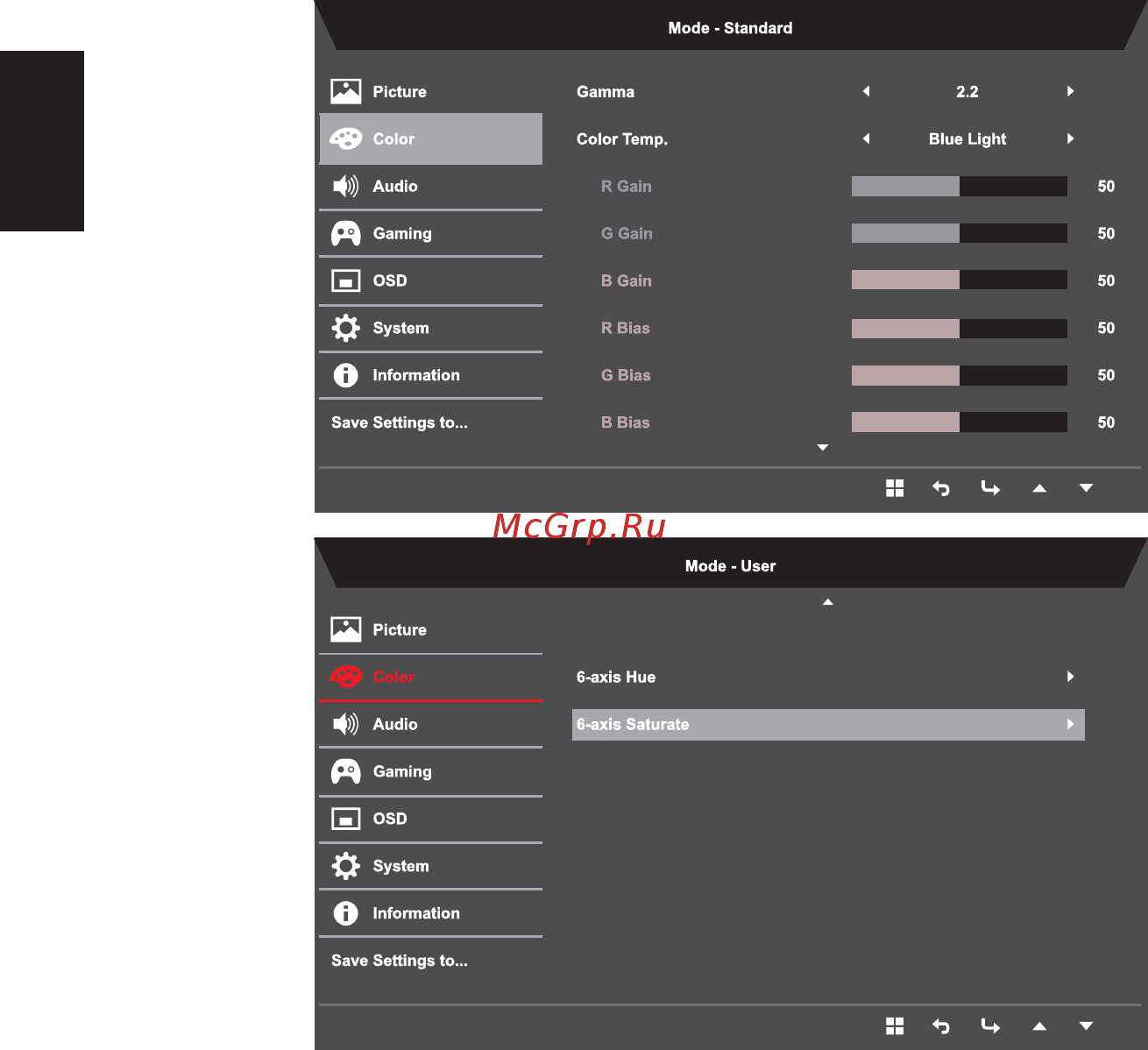Switch Color Temp. to next option
This screenshot has width=1148, height=1050.
point(1071,138)
